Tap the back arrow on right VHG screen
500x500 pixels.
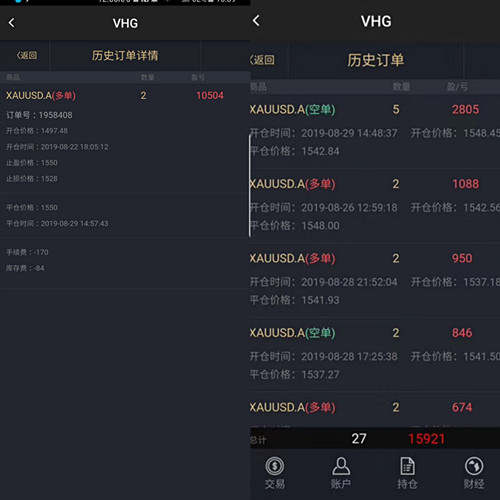click(x=256, y=21)
